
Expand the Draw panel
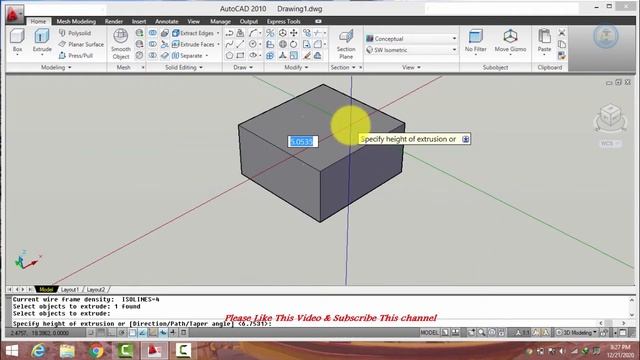coord(243,67)
